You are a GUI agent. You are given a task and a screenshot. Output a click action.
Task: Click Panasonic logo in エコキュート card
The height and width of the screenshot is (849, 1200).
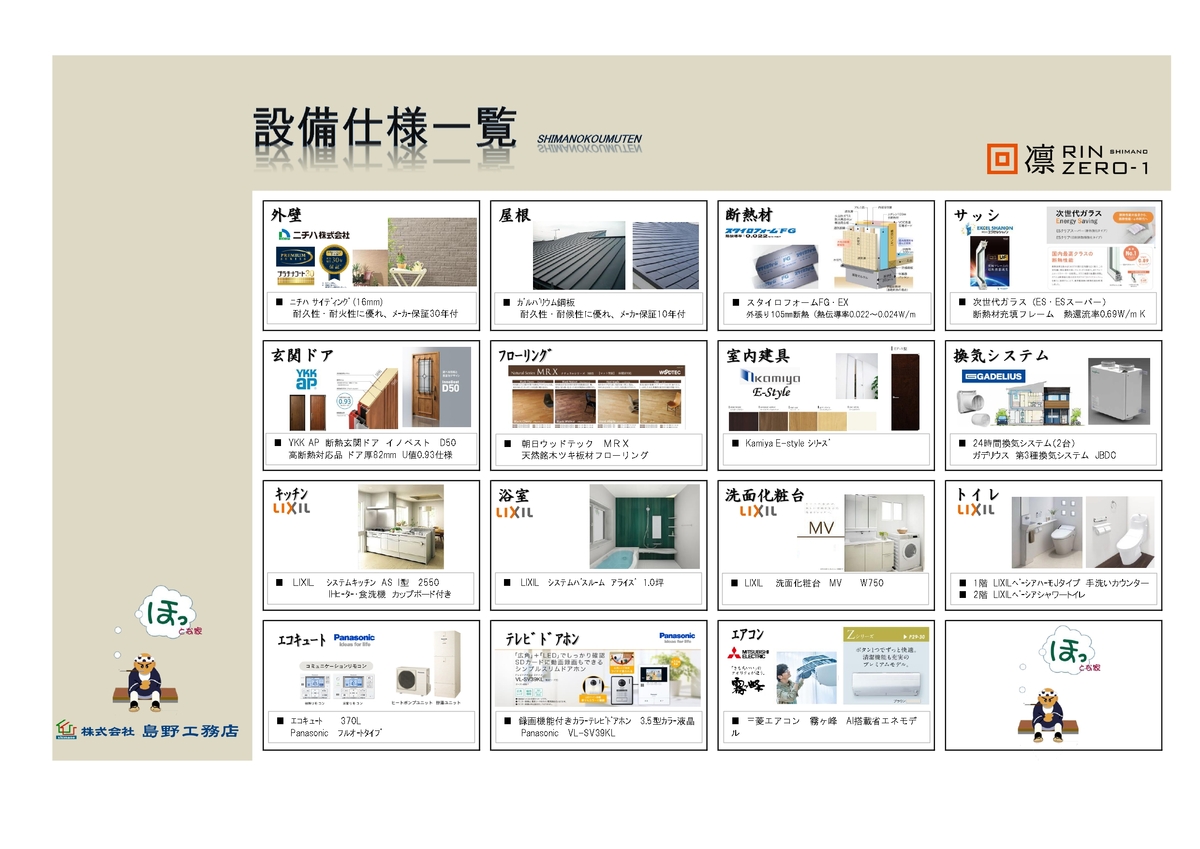pyautogui.click(x=353, y=639)
